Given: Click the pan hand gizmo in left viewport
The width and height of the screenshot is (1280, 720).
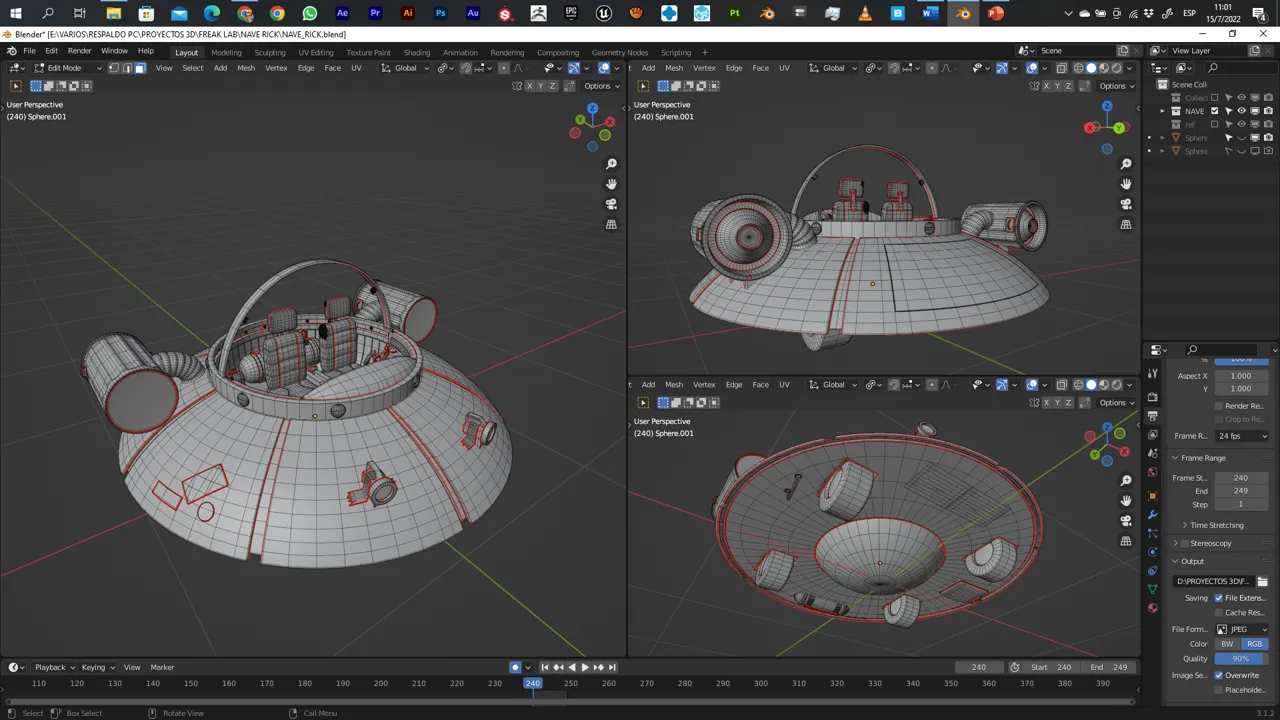Looking at the screenshot, I should pos(611,184).
